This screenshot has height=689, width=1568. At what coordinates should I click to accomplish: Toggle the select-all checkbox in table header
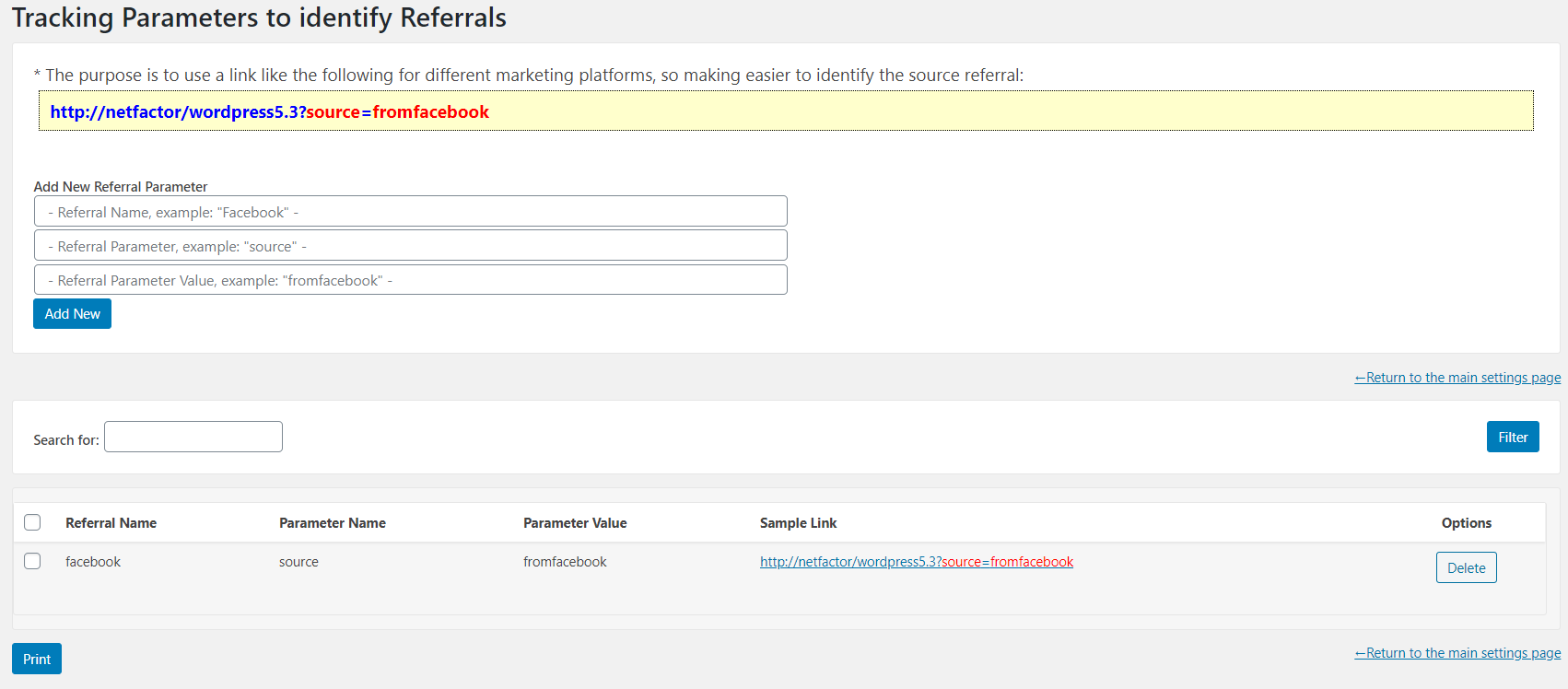pyautogui.click(x=32, y=522)
